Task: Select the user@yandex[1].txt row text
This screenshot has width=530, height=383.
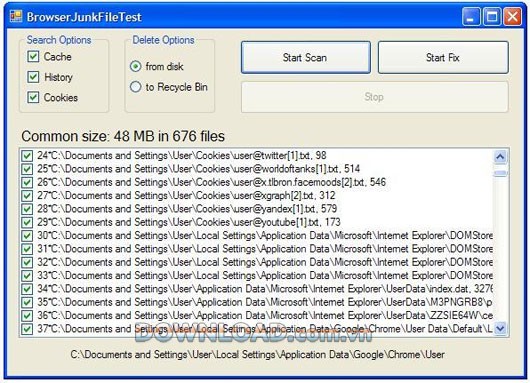Action: pyautogui.click(x=187, y=209)
